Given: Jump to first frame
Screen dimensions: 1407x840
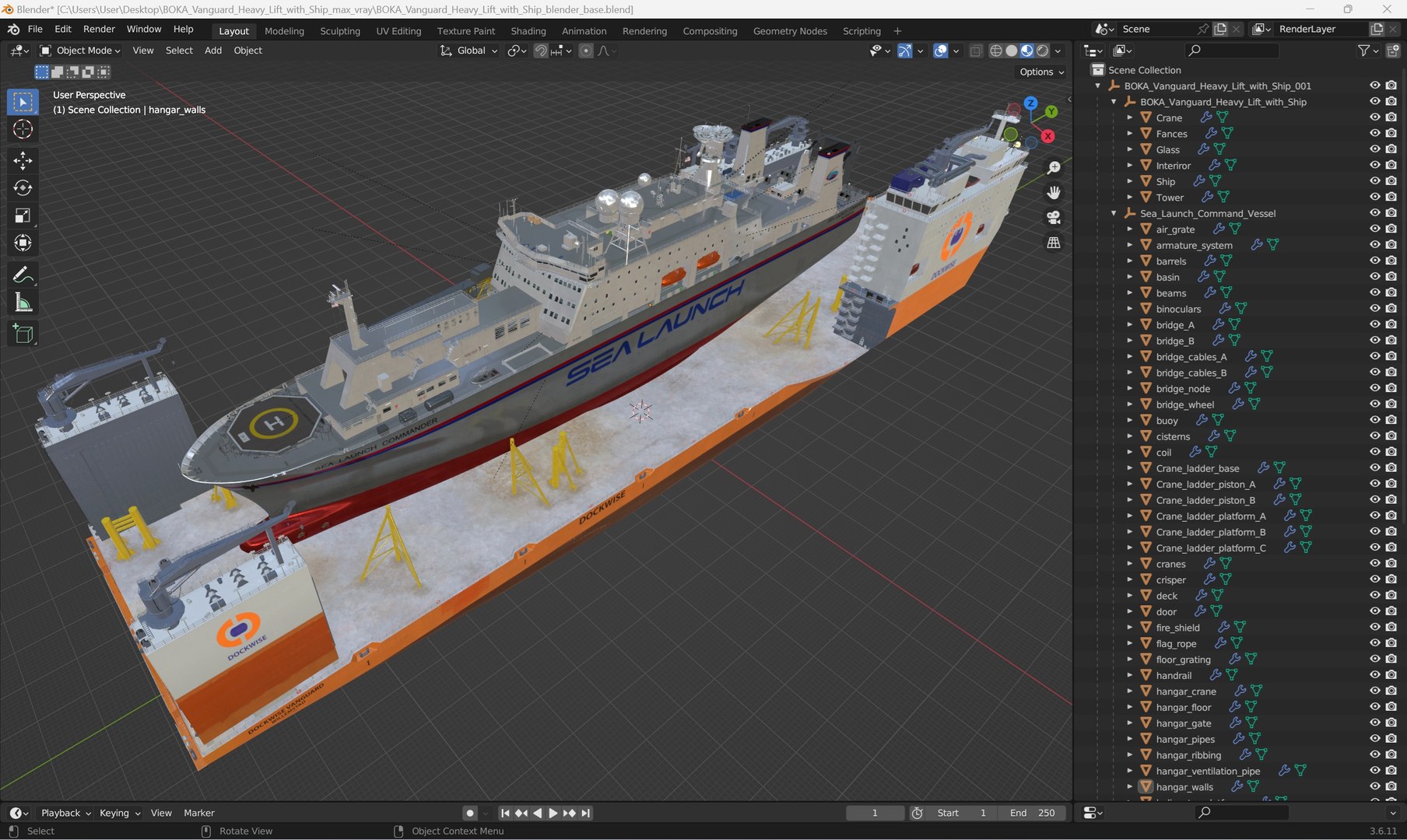Looking at the screenshot, I should [505, 813].
